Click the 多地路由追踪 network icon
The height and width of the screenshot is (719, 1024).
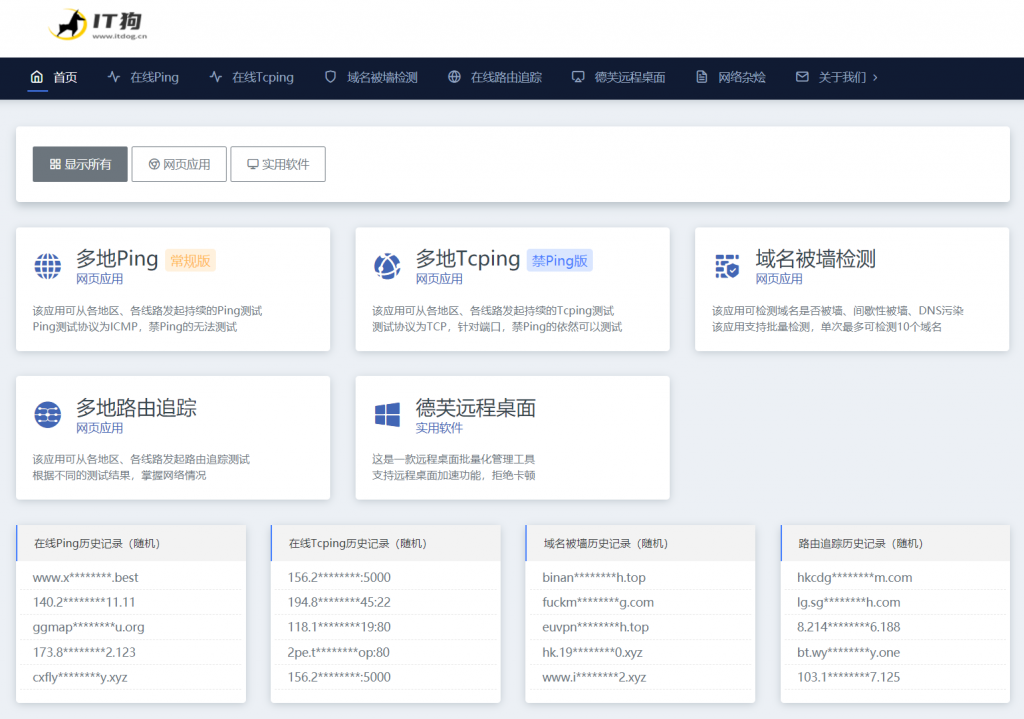pos(47,415)
